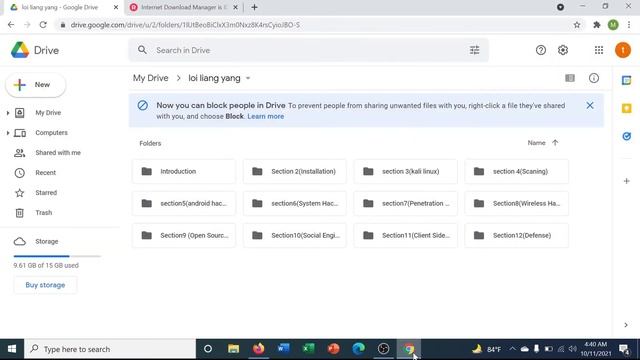Select section5(android hac... folder
The image size is (640, 360).
tap(184, 203)
